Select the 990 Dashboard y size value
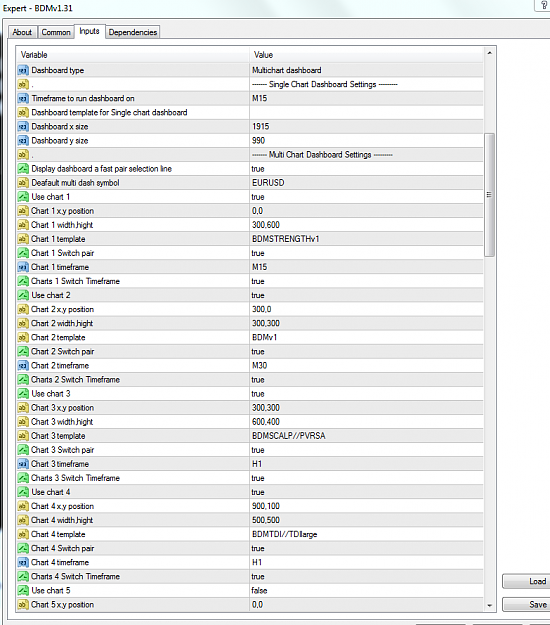Viewport: 550px width, 625px height. [258, 141]
